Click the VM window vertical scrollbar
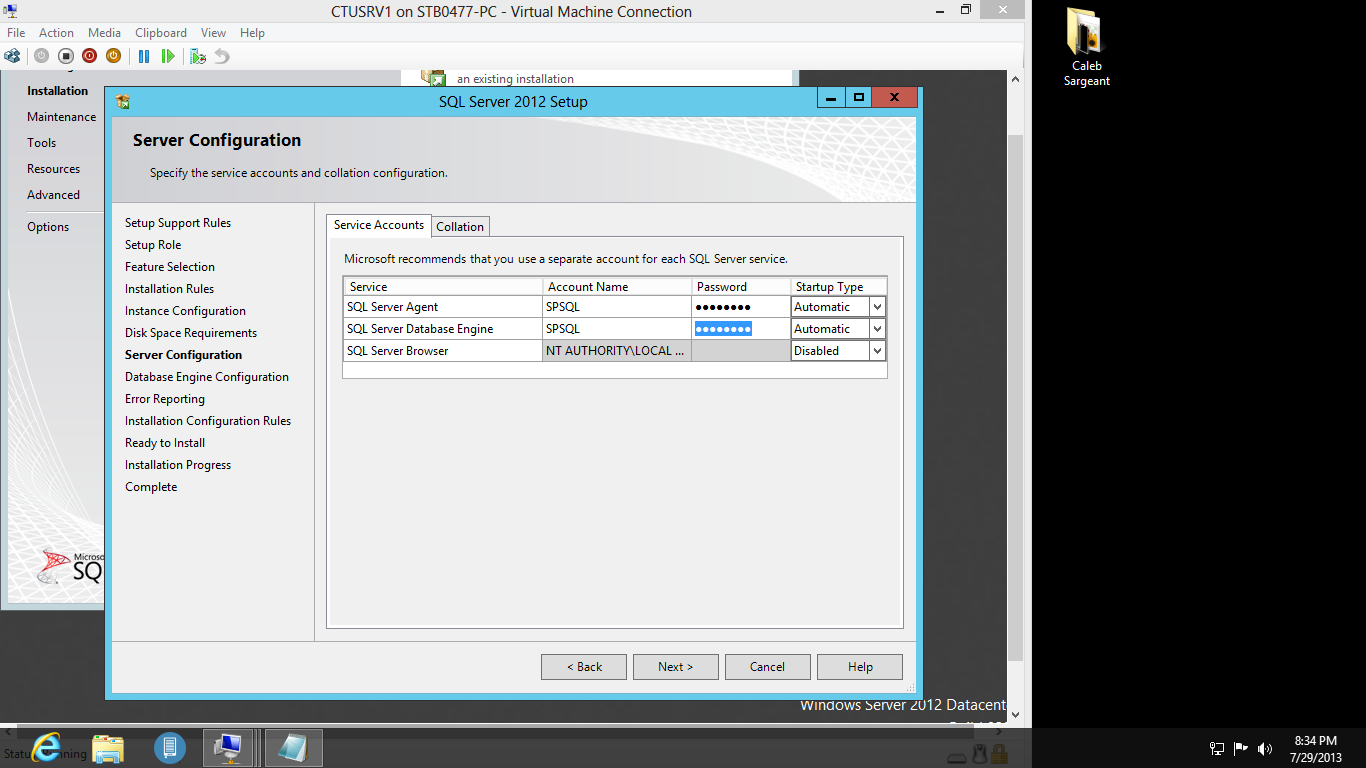The height and width of the screenshot is (768, 1366). (1015, 397)
